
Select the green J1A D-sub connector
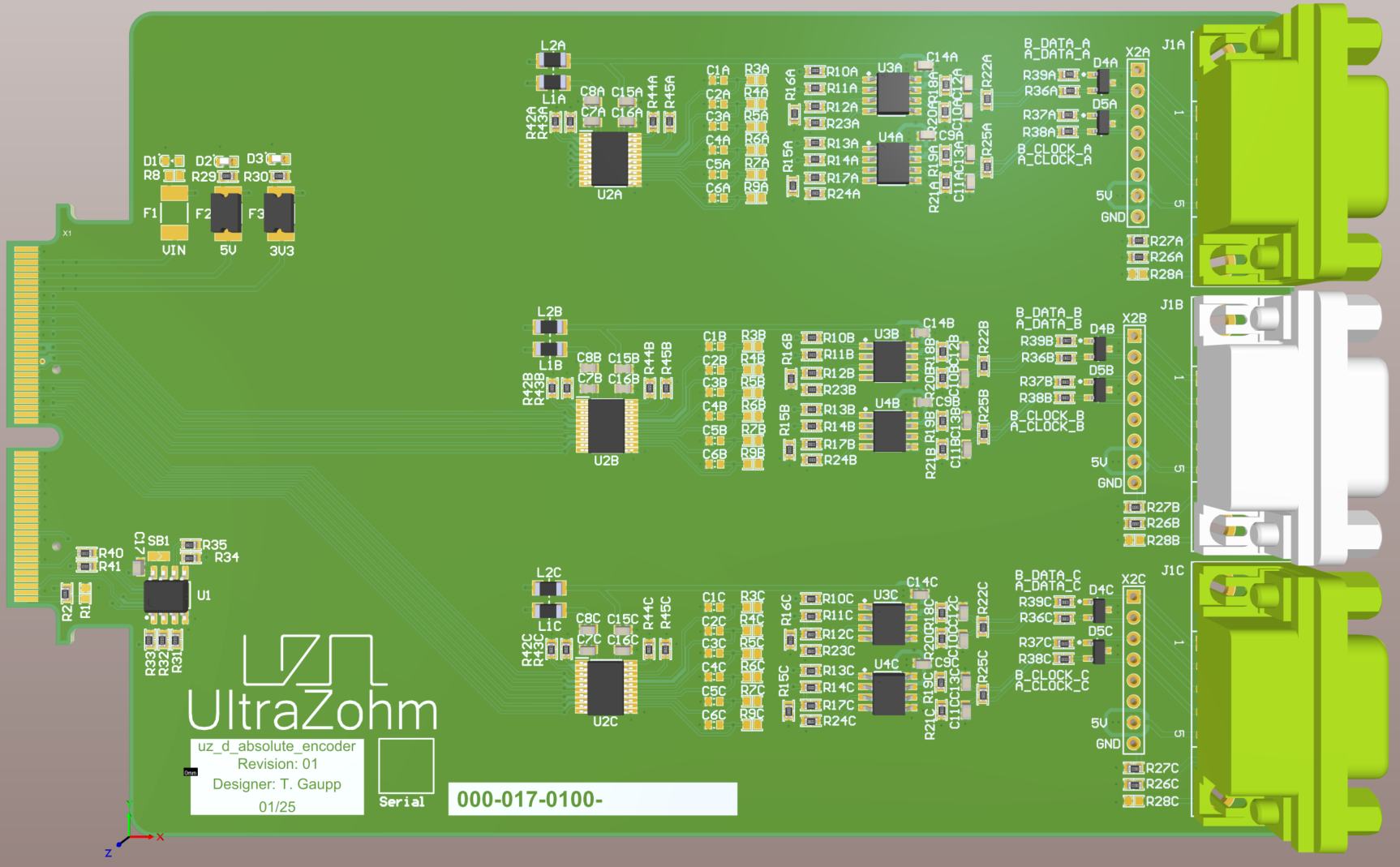tap(1290, 146)
